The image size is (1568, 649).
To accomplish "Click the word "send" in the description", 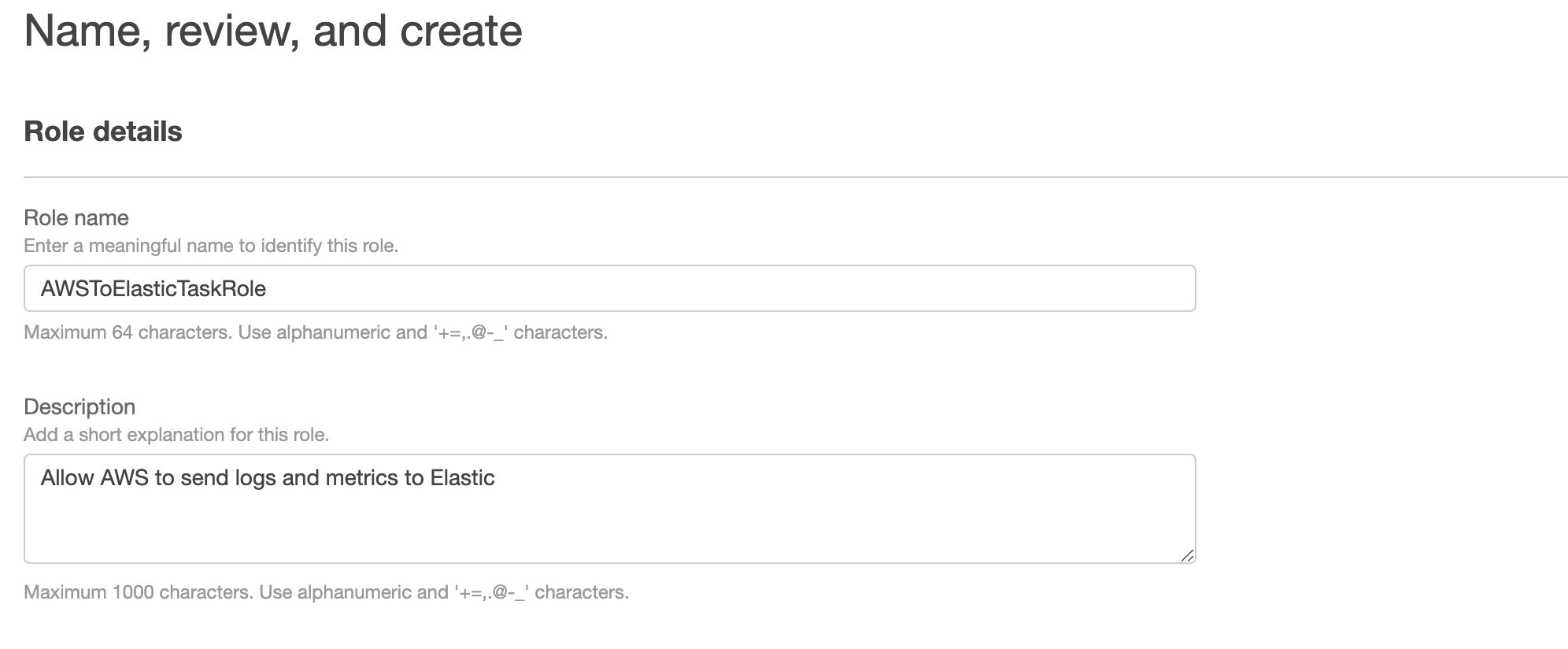I will point(205,478).
